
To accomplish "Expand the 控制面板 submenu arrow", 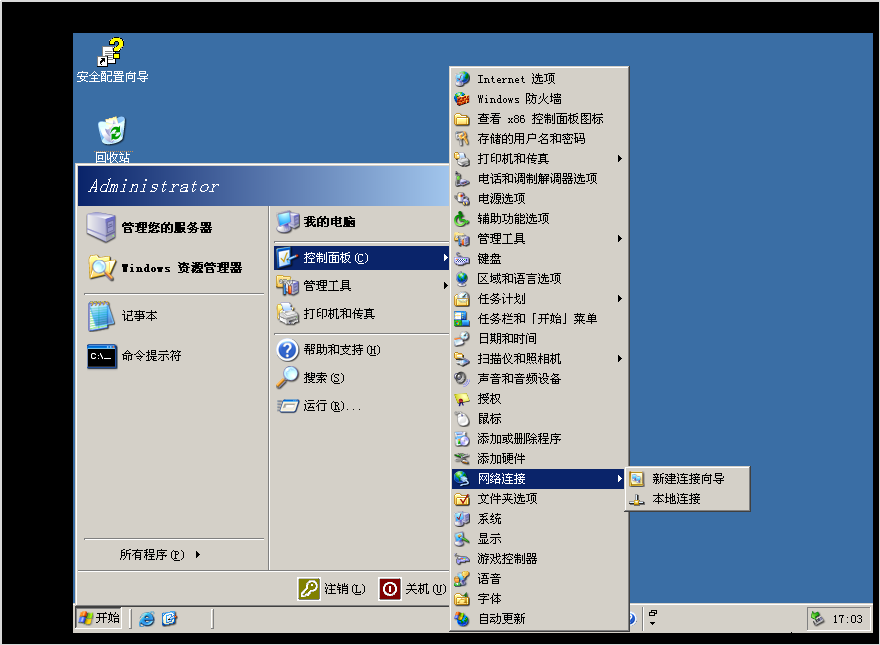I will click(445, 258).
